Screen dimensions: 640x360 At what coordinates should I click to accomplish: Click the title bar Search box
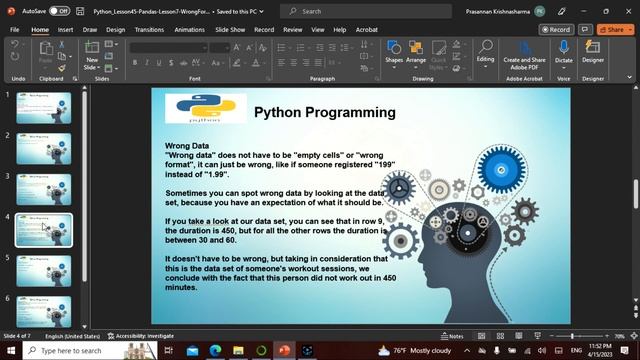pos(366,11)
